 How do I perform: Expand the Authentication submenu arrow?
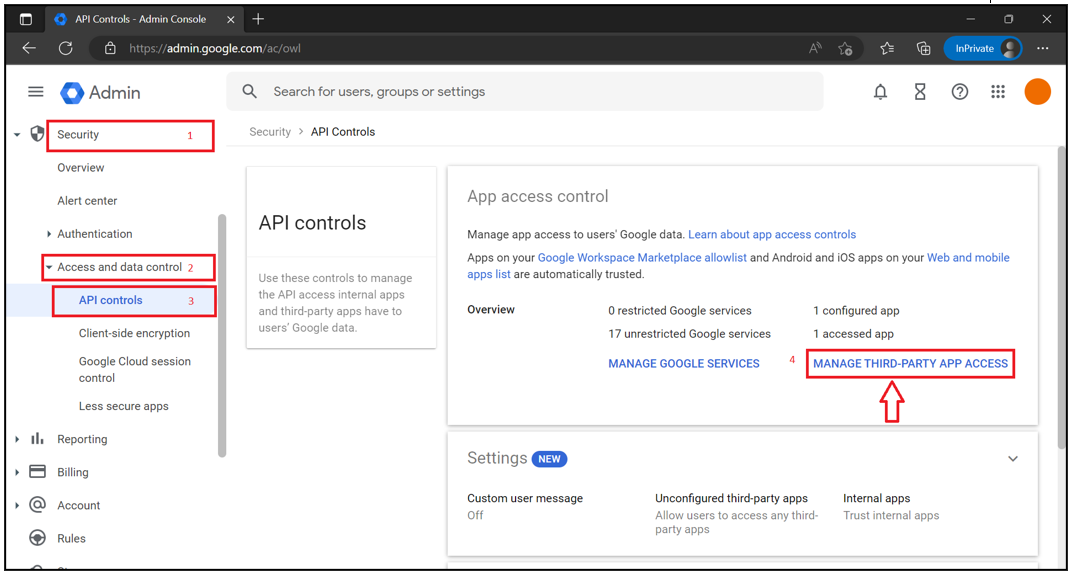[48, 234]
